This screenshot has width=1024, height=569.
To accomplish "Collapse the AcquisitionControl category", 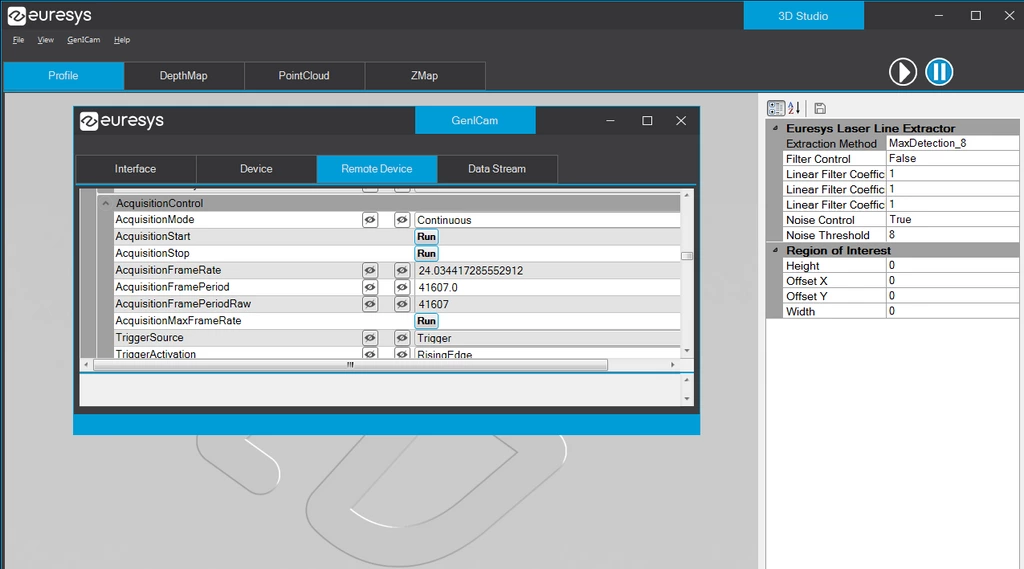I will (106, 203).
